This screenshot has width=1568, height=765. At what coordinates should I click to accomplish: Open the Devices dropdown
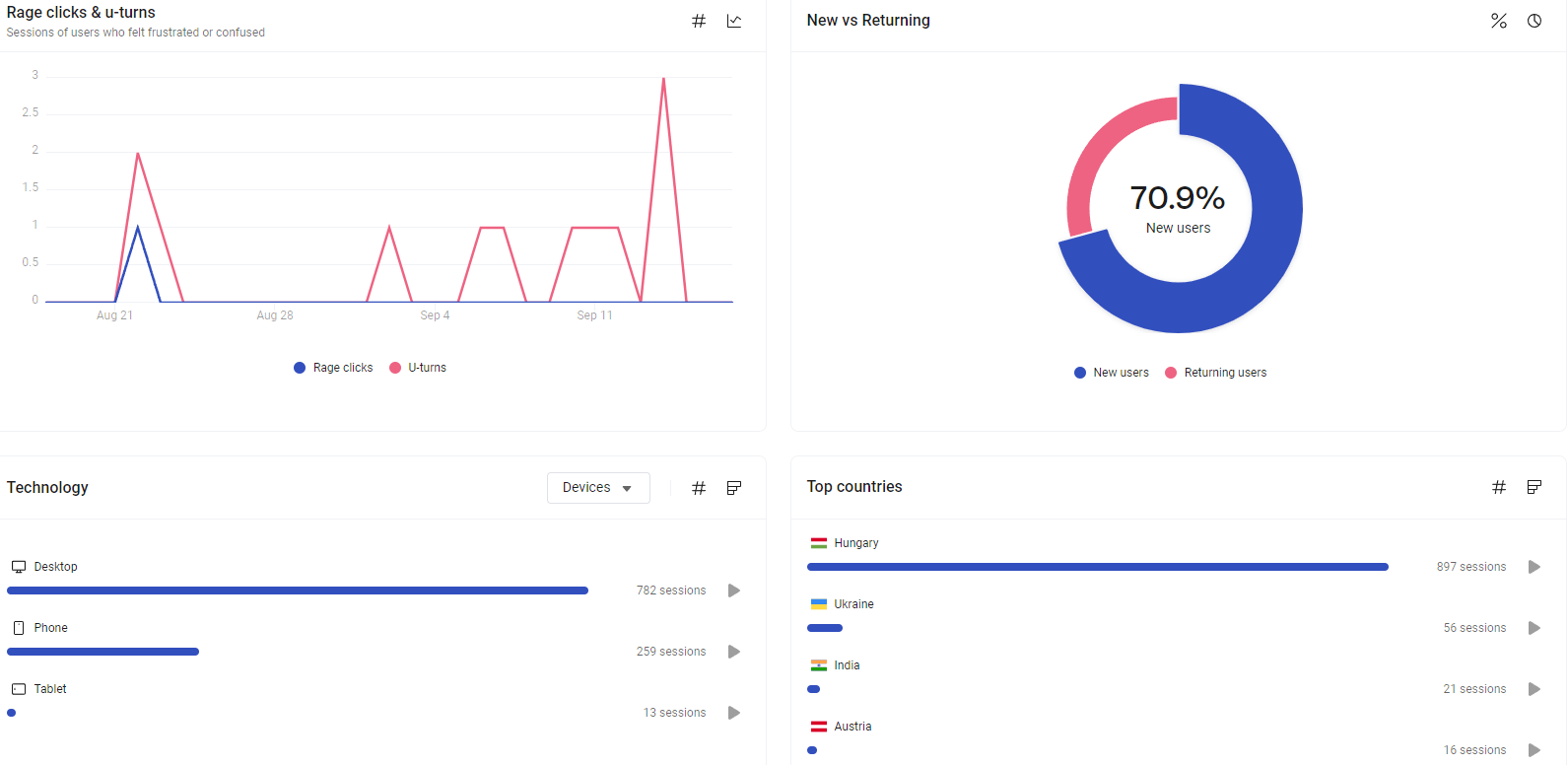click(598, 488)
